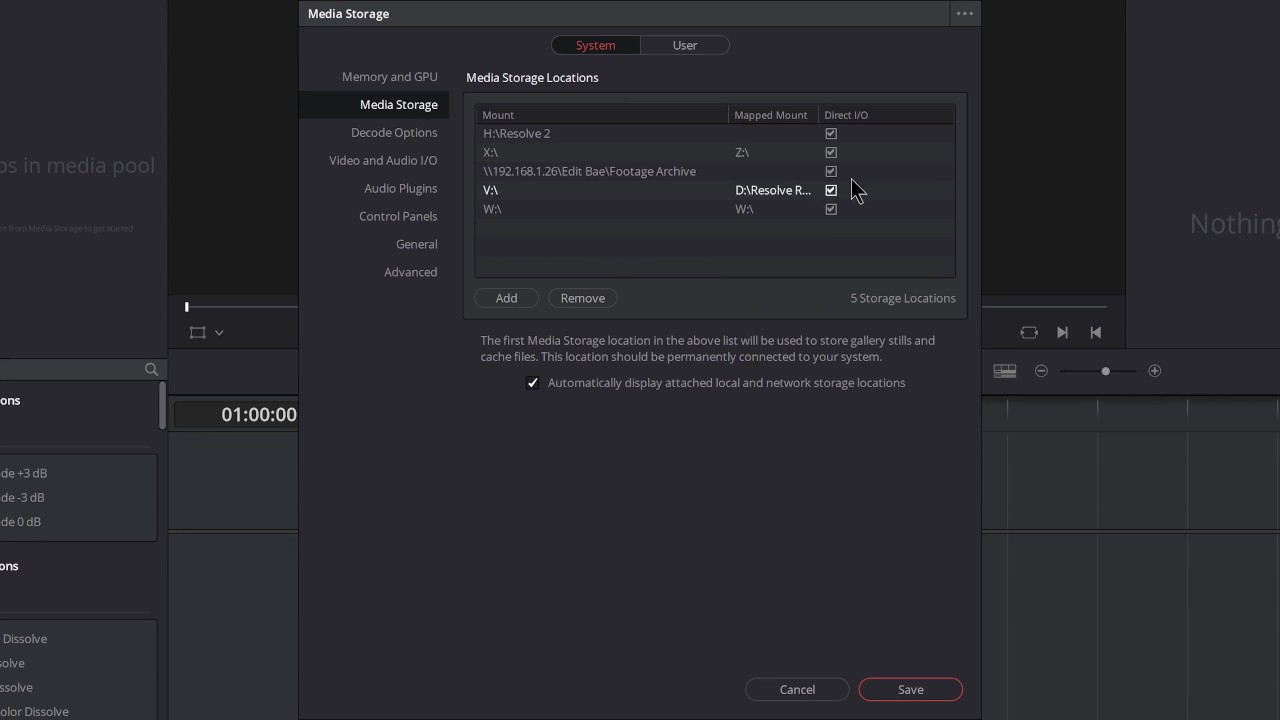Switch to the System tab
The image size is (1280, 720).
[x=596, y=45]
